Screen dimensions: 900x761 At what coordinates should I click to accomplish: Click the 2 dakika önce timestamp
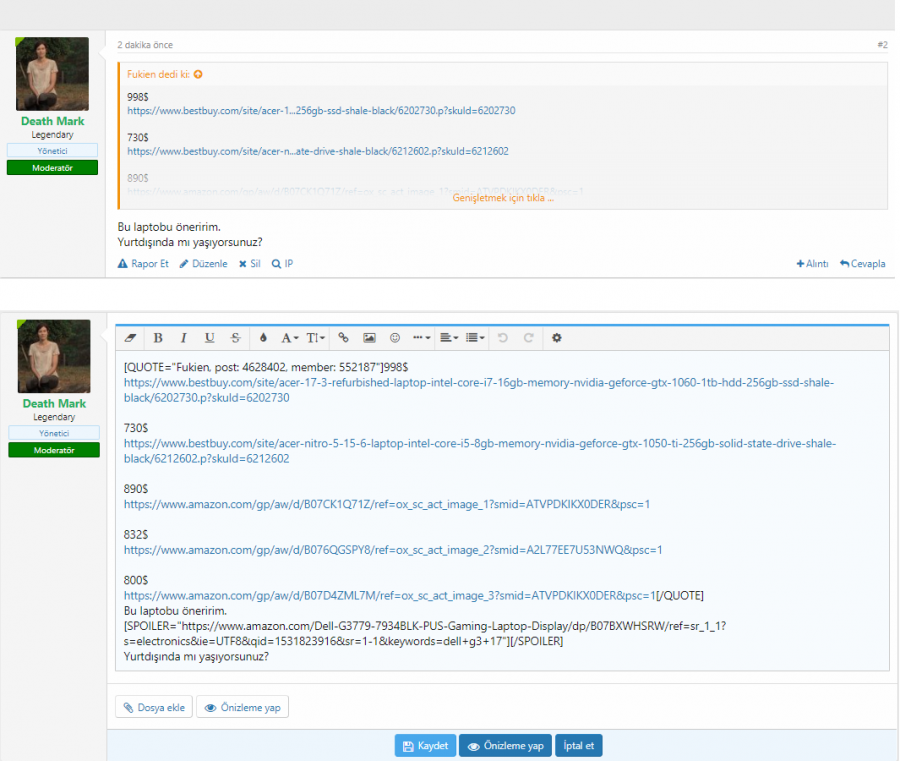[145, 45]
